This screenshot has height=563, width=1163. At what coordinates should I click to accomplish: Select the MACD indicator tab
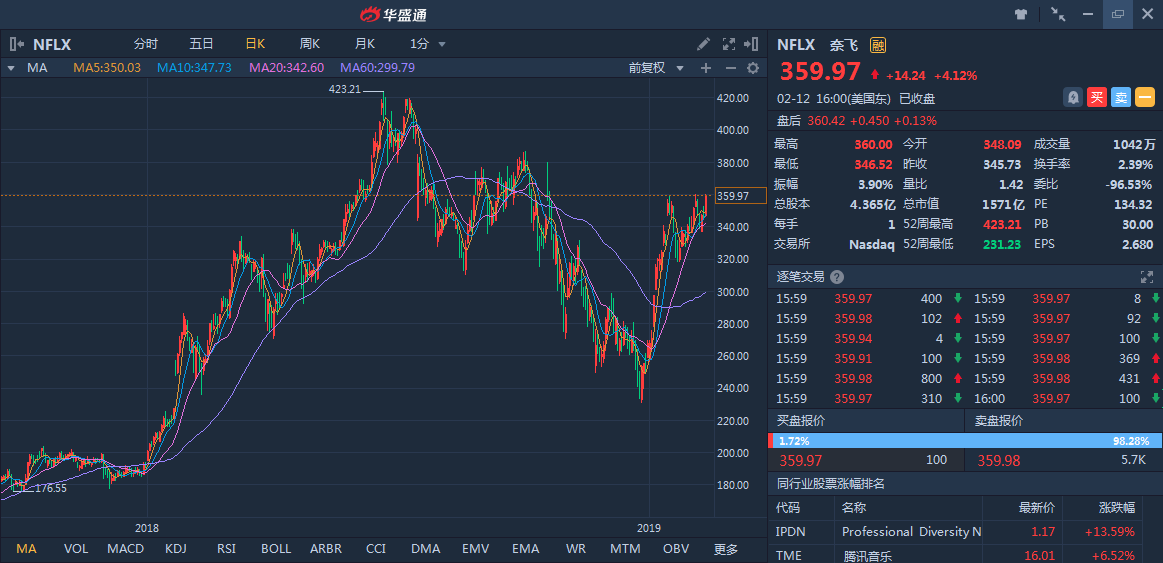pos(125,549)
